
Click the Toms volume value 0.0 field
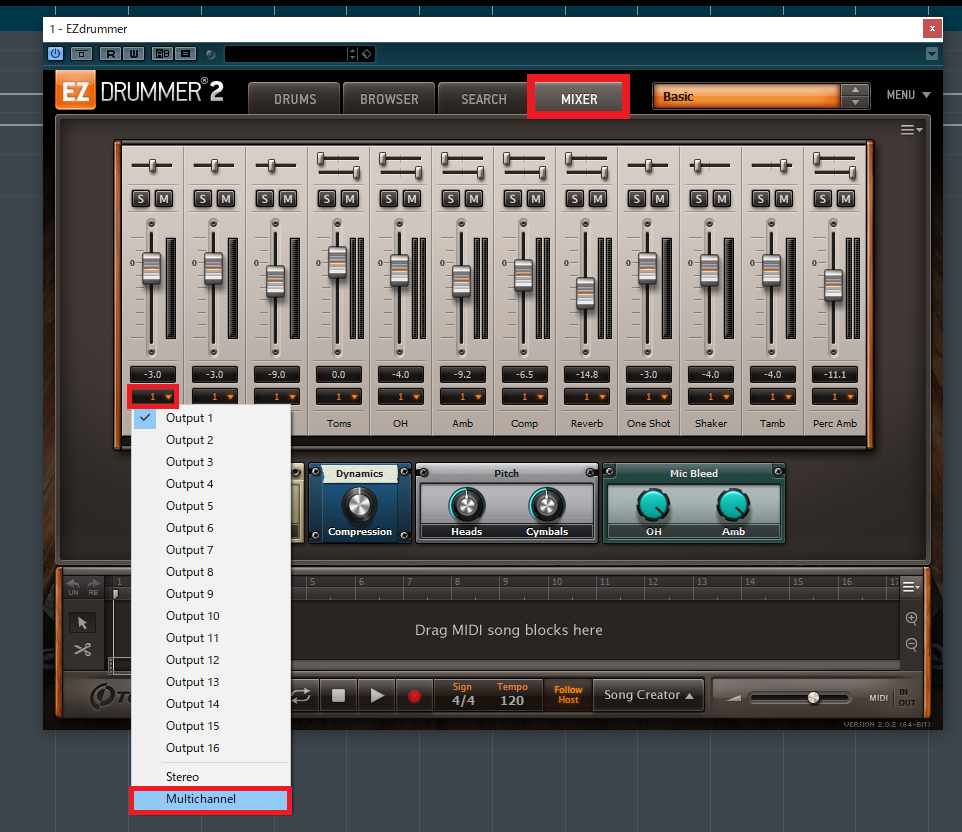coord(339,374)
